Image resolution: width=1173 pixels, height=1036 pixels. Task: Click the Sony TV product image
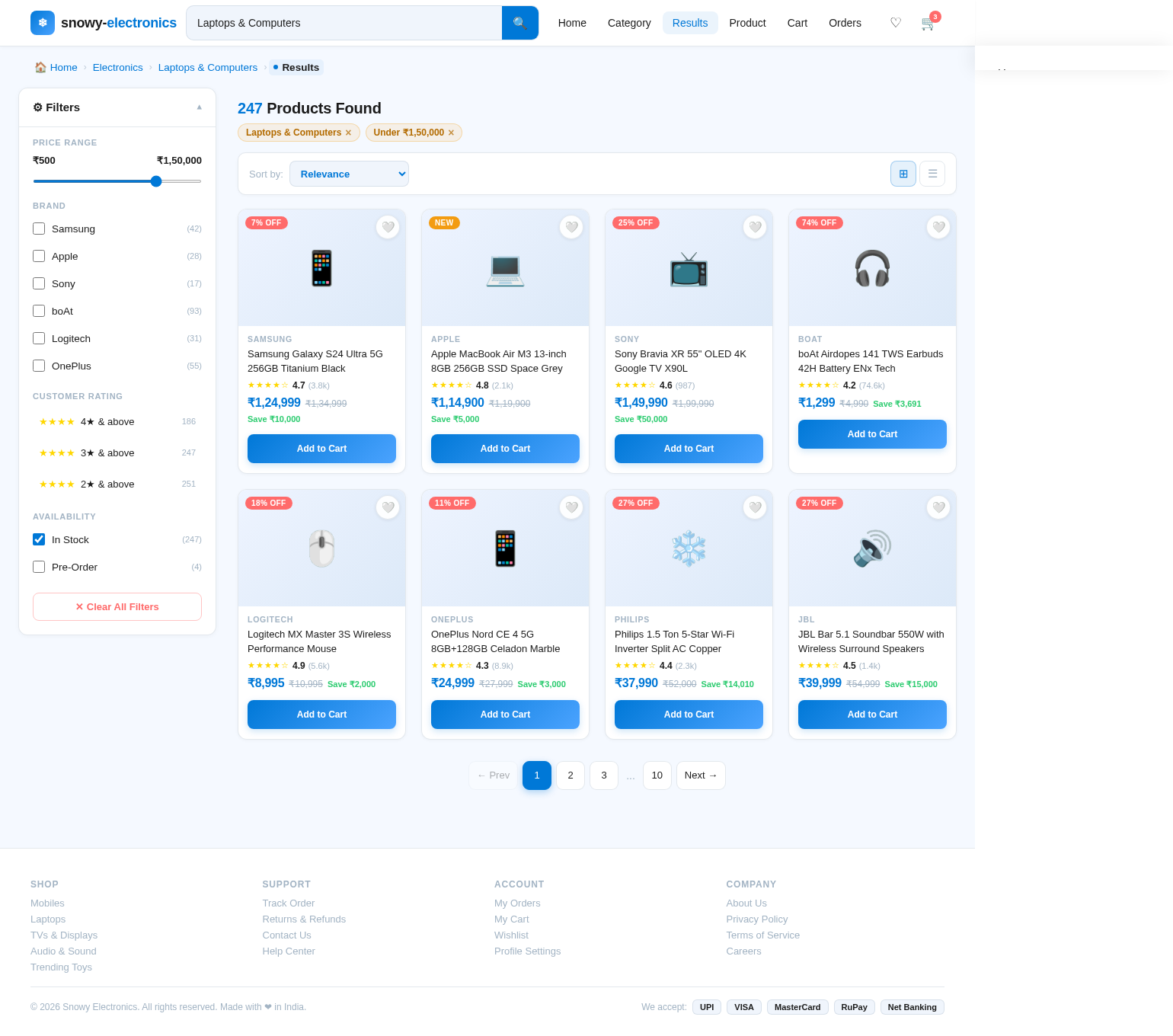pos(689,268)
